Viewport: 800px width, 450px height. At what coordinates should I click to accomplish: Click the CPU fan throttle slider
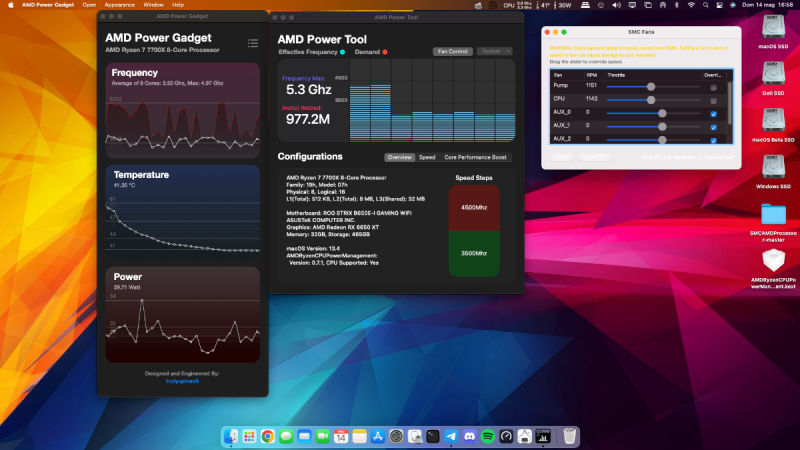click(654, 100)
